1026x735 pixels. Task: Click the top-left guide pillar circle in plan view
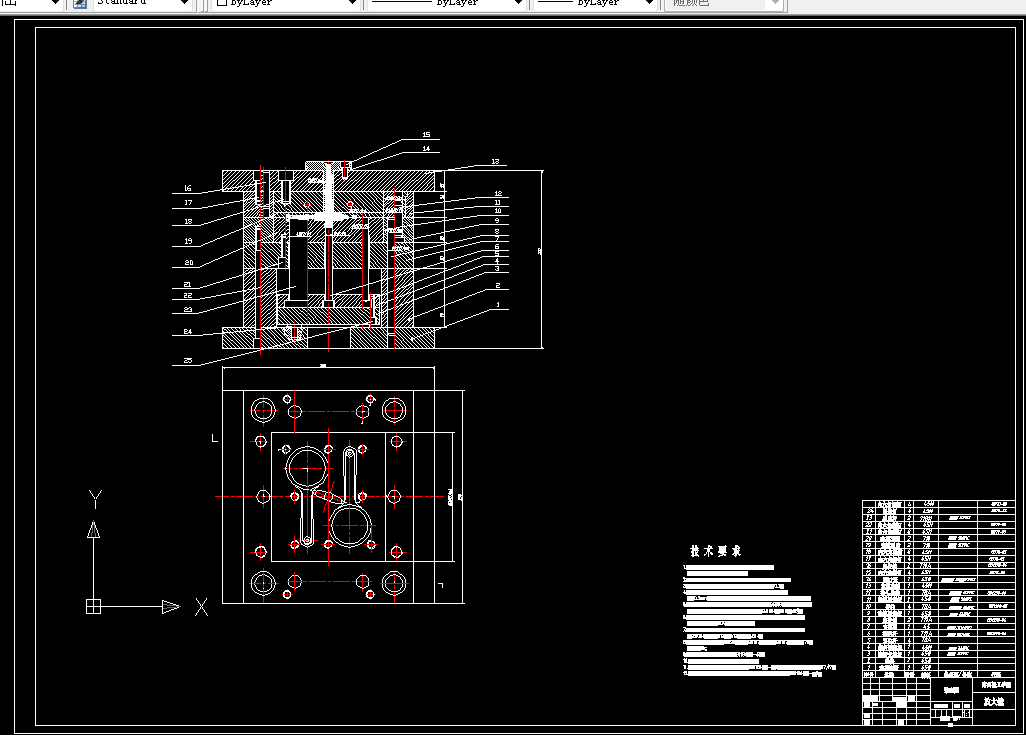[x=264, y=411]
